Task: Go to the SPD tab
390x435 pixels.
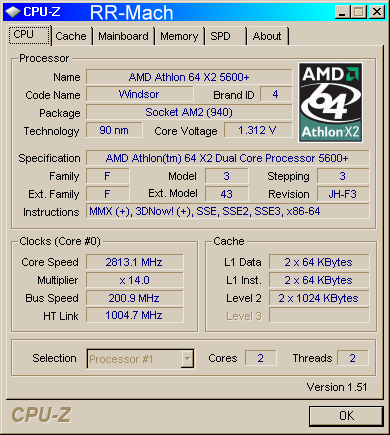Action: point(225,36)
